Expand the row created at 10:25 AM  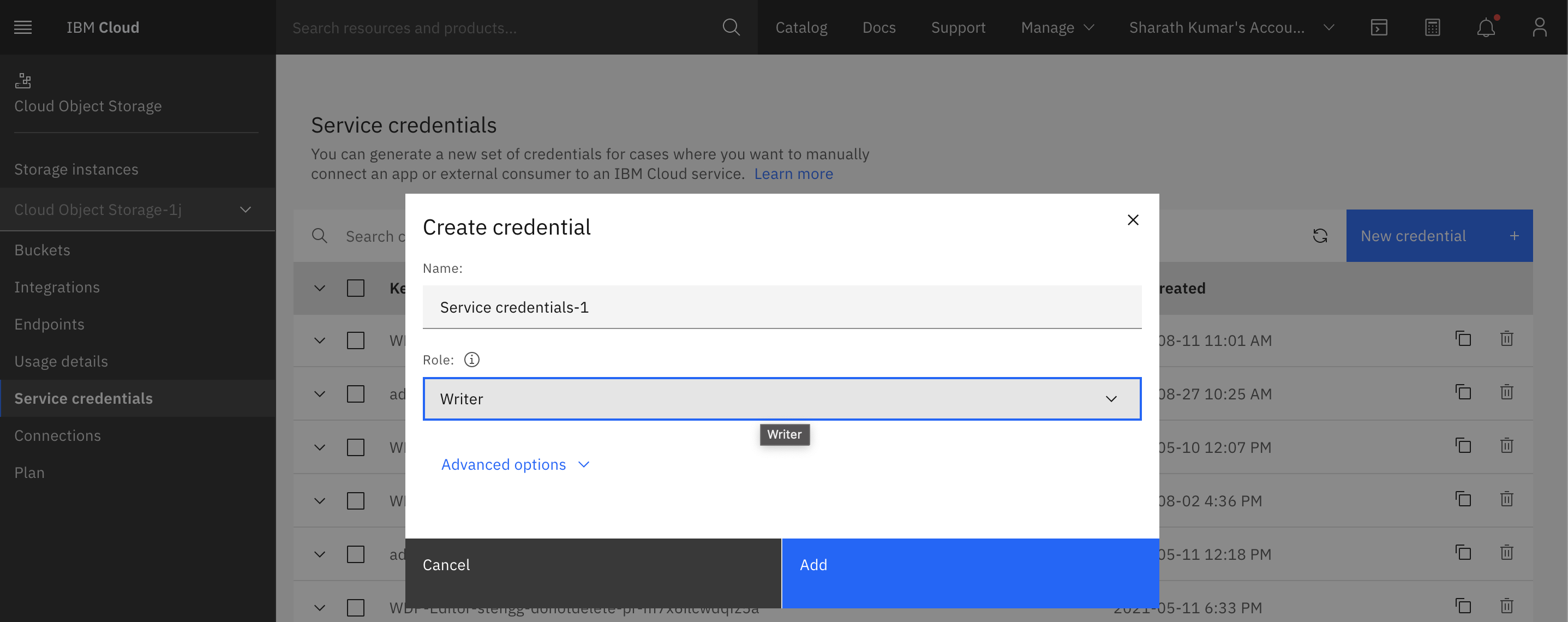[x=320, y=394]
